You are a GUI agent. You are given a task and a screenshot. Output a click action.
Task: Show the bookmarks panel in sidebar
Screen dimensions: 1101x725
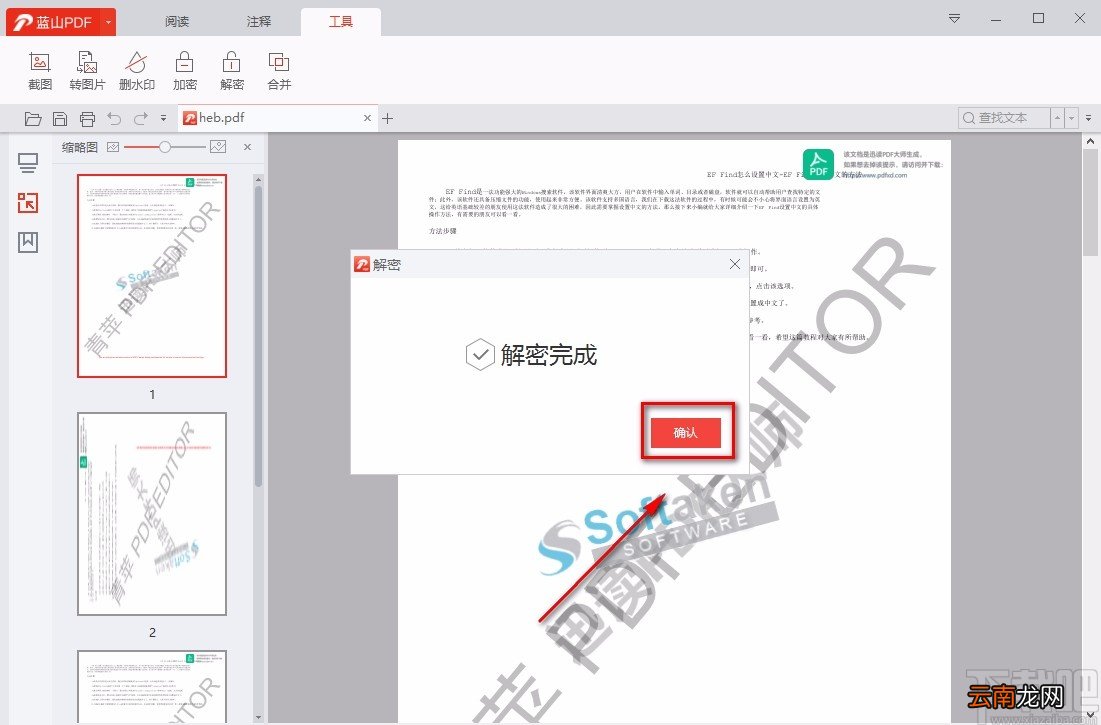click(x=28, y=242)
